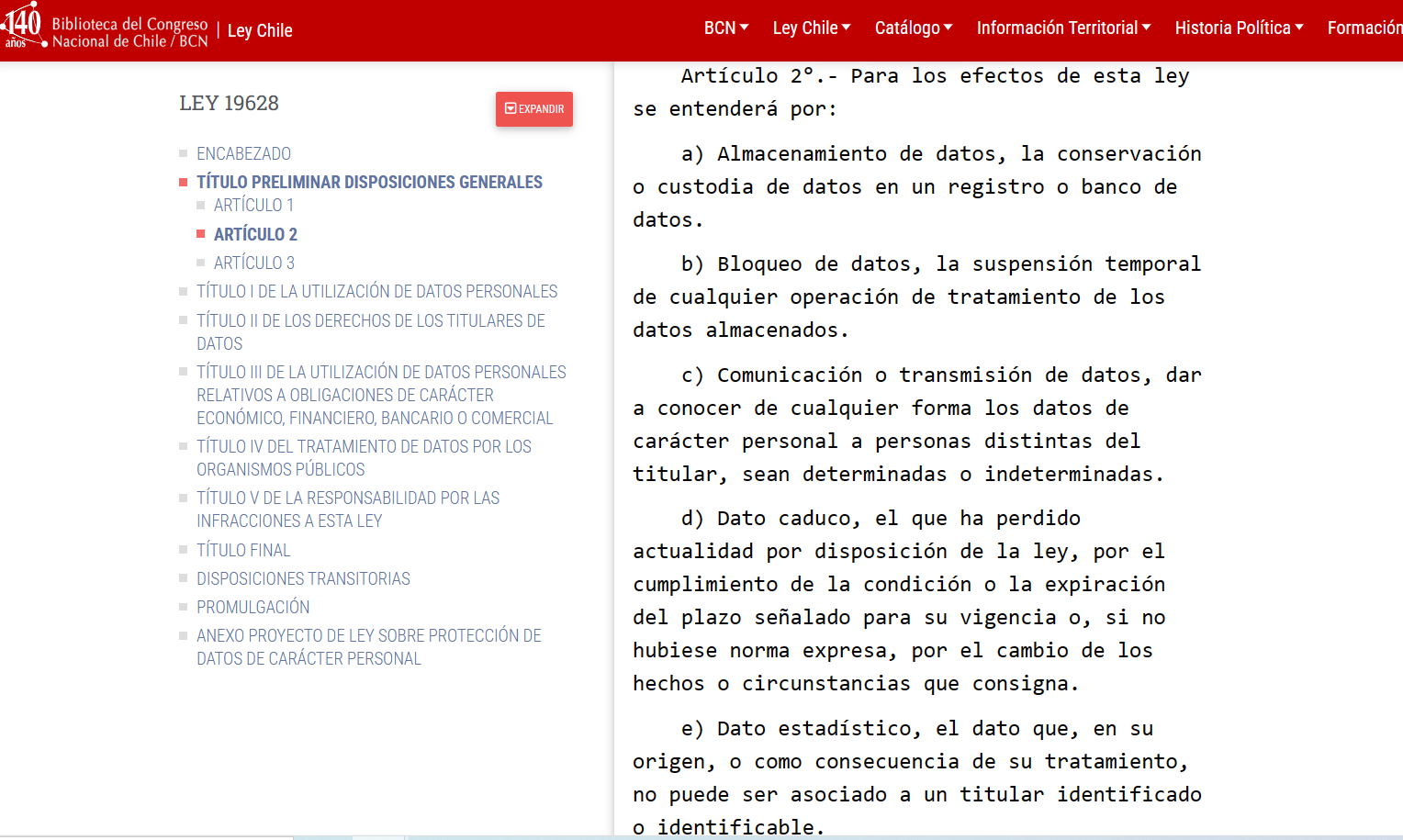Open TÍTULO FINAL section

pyautogui.click(x=243, y=550)
